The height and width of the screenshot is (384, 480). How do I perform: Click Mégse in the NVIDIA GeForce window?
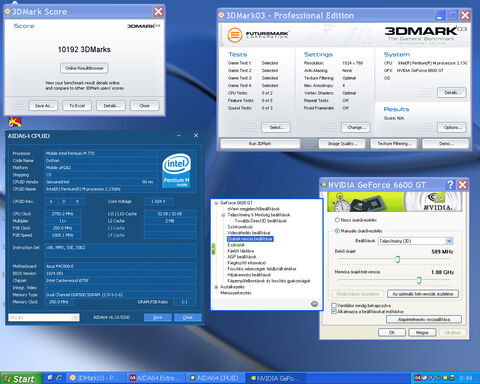422,332
